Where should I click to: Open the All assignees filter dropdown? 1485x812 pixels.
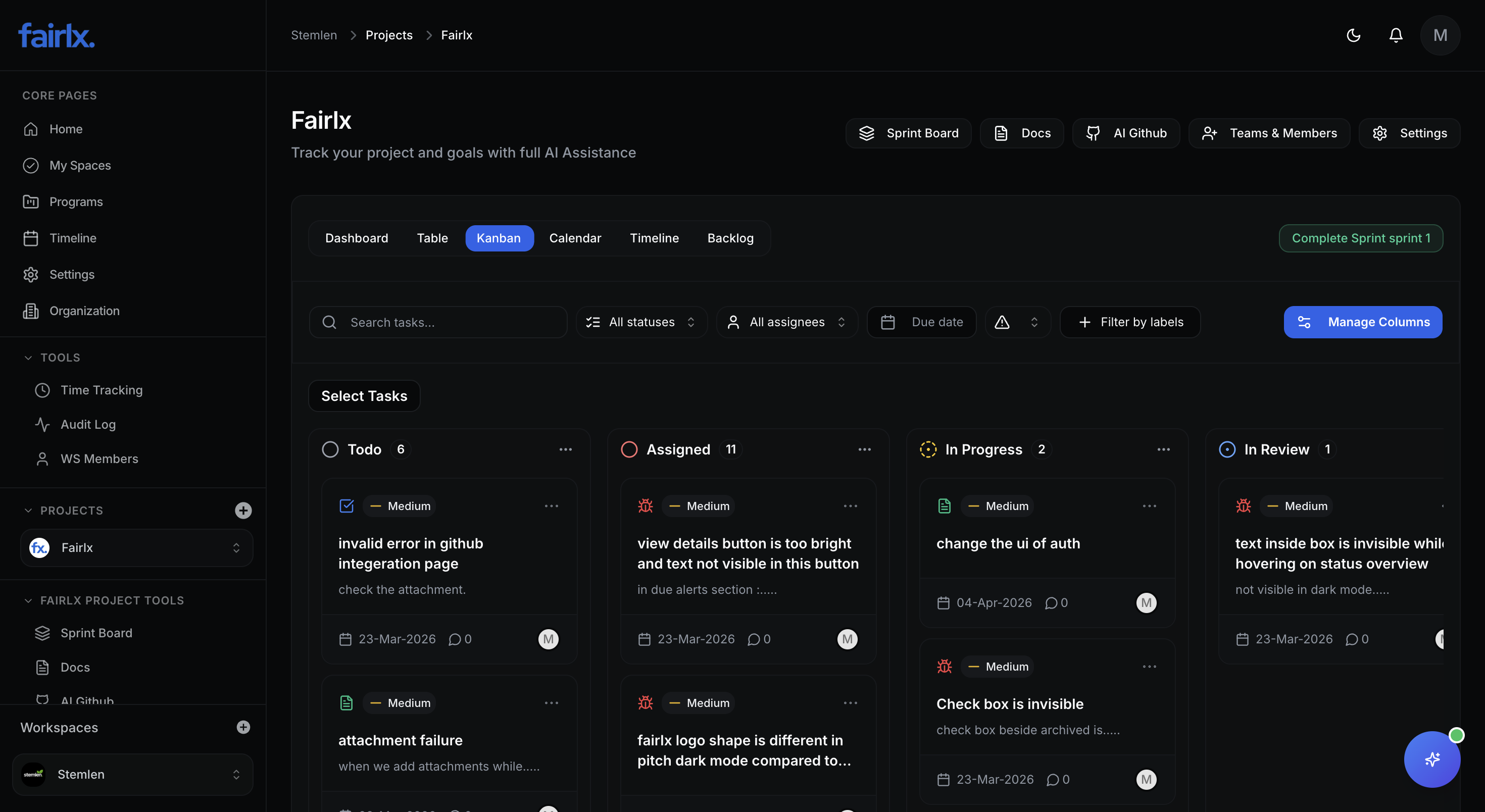click(787, 322)
